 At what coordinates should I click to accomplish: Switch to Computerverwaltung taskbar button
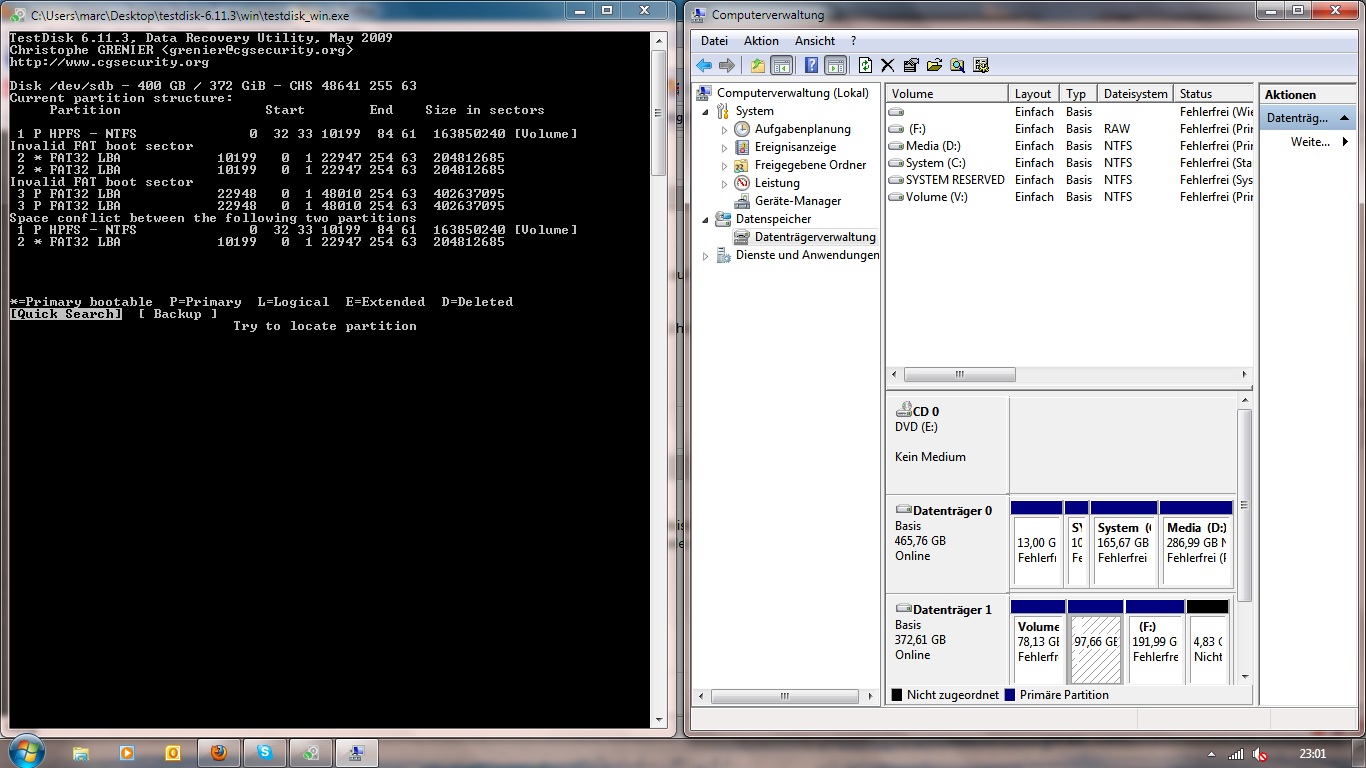357,753
